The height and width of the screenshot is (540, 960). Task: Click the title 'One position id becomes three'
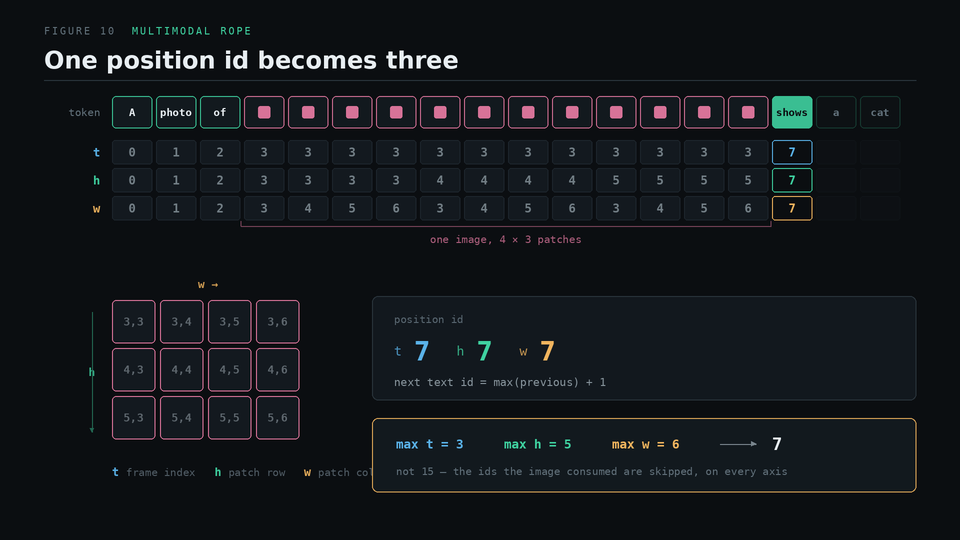point(251,61)
